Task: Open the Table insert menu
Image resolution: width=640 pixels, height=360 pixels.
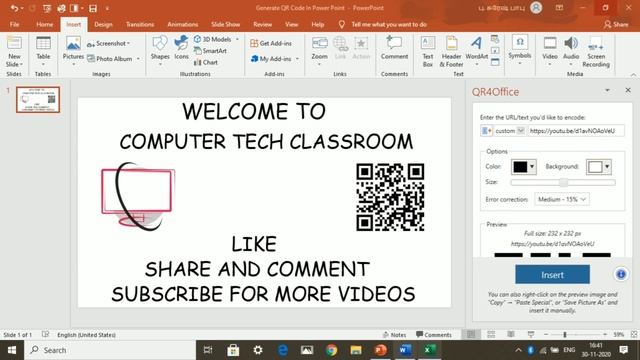Action: [x=43, y=51]
